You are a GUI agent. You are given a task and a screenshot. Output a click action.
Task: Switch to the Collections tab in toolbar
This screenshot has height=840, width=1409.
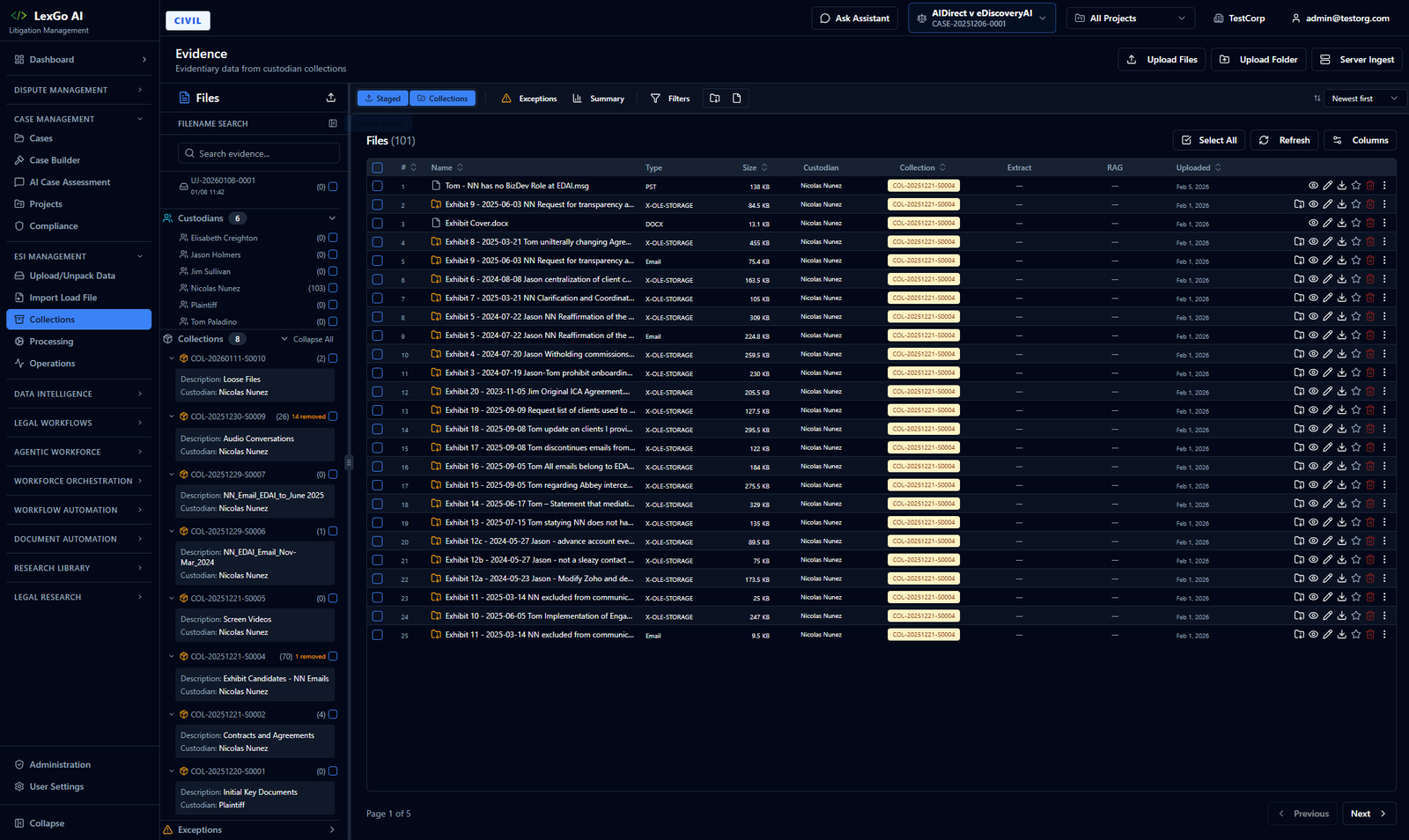pos(442,99)
